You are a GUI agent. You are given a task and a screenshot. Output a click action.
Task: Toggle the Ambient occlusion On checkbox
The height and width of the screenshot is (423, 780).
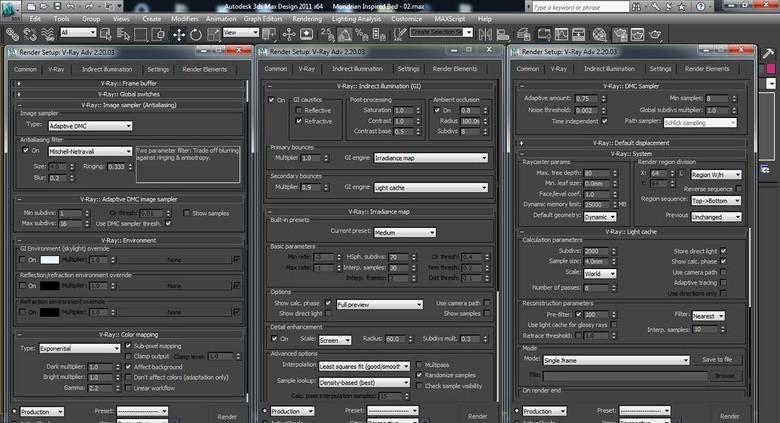tap(437, 110)
